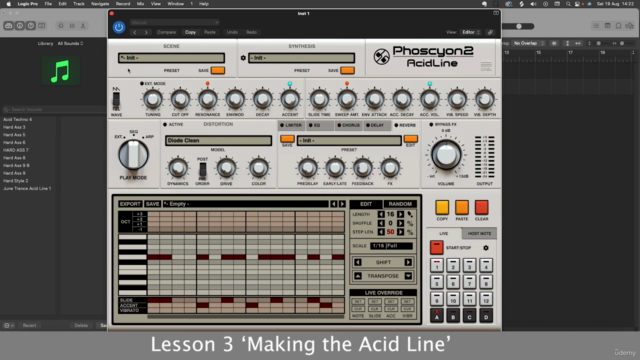Open the FX preset Init display

point(349,140)
